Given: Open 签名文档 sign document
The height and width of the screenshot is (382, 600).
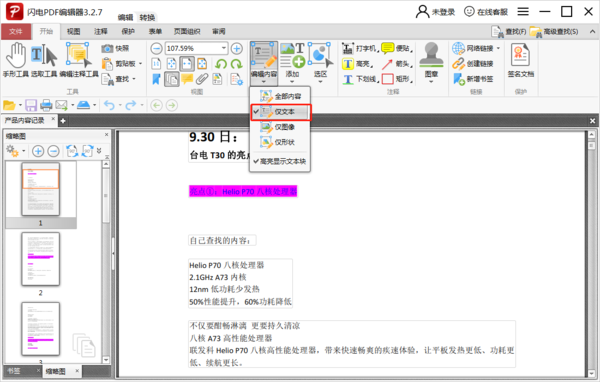Looking at the screenshot, I should tap(520, 60).
